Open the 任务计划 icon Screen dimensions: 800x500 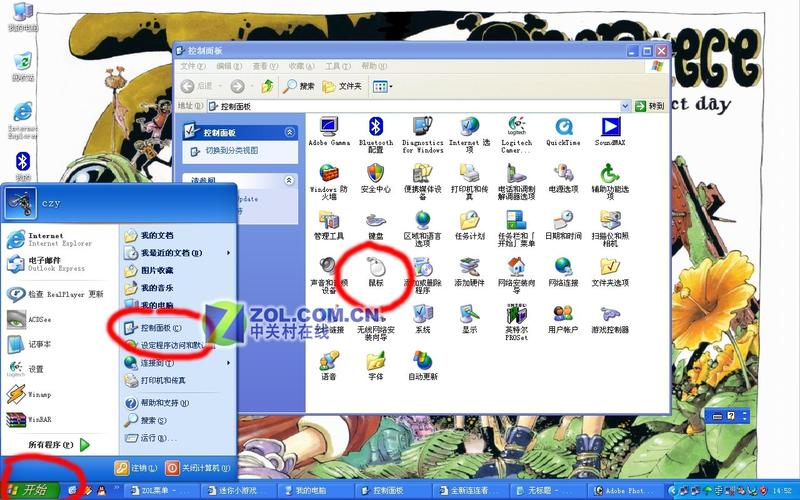[469, 226]
